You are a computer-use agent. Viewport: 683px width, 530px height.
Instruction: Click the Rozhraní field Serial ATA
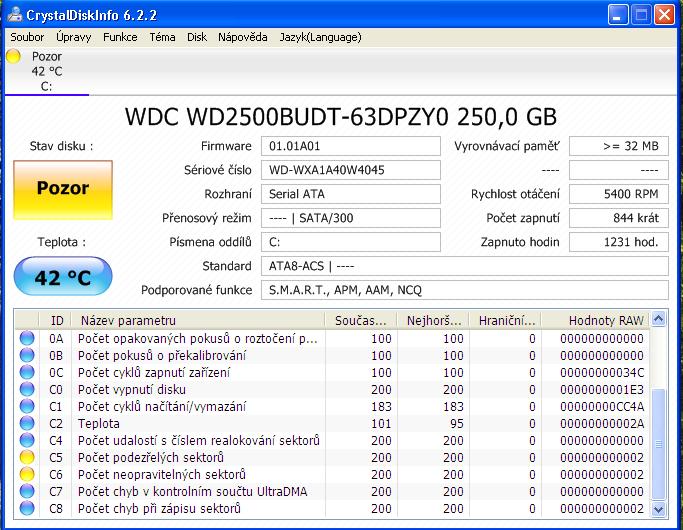pyautogui.click(x=351, y=194)
